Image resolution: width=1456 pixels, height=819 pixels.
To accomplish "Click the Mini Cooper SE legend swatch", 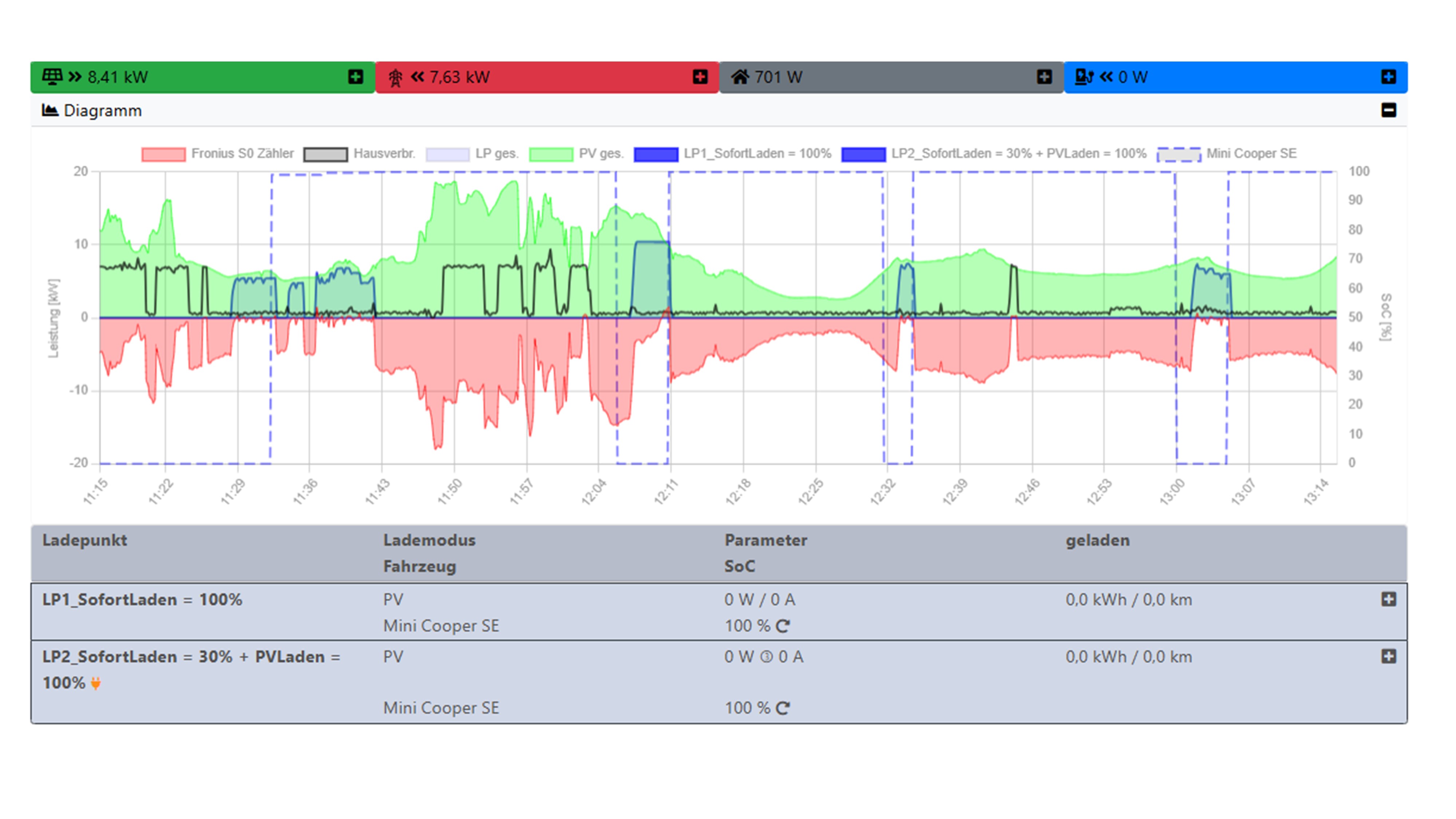I will tap(1179, 154).
